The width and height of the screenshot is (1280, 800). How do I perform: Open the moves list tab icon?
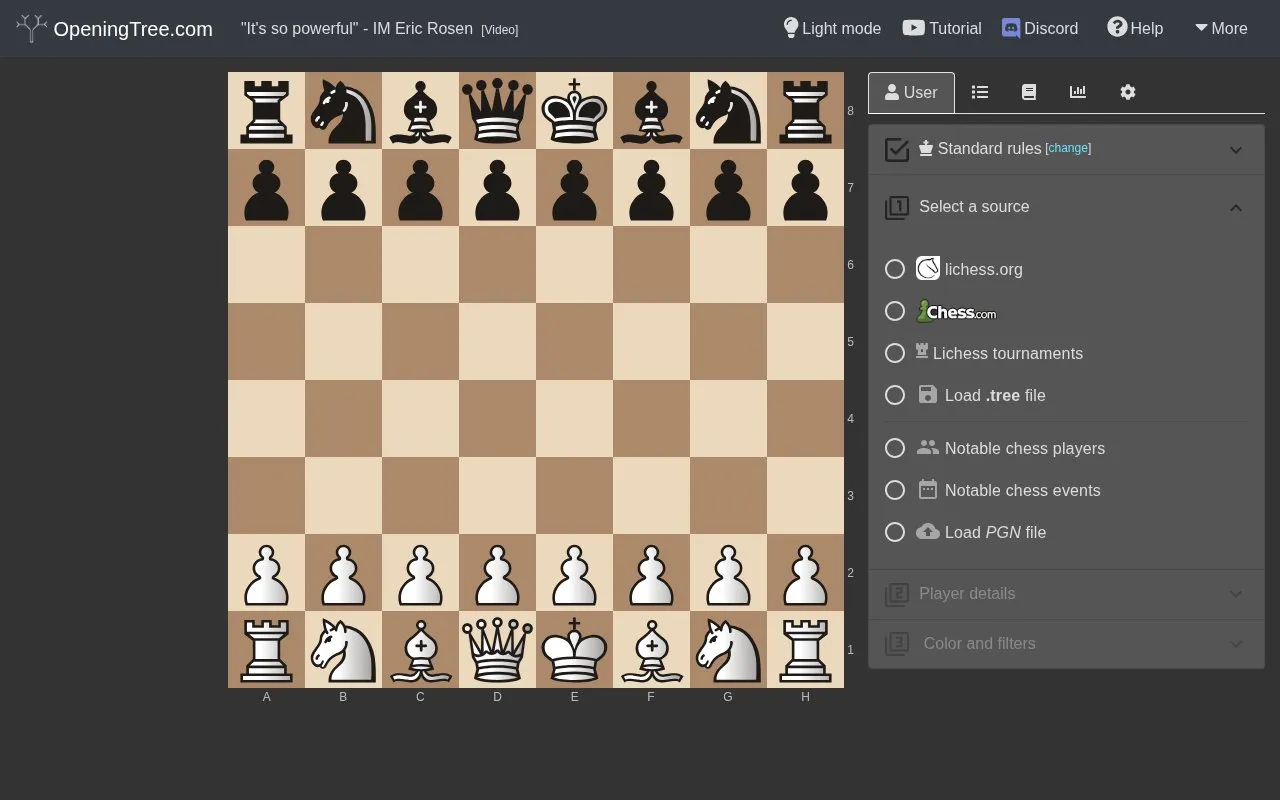[x=980, y=92]
